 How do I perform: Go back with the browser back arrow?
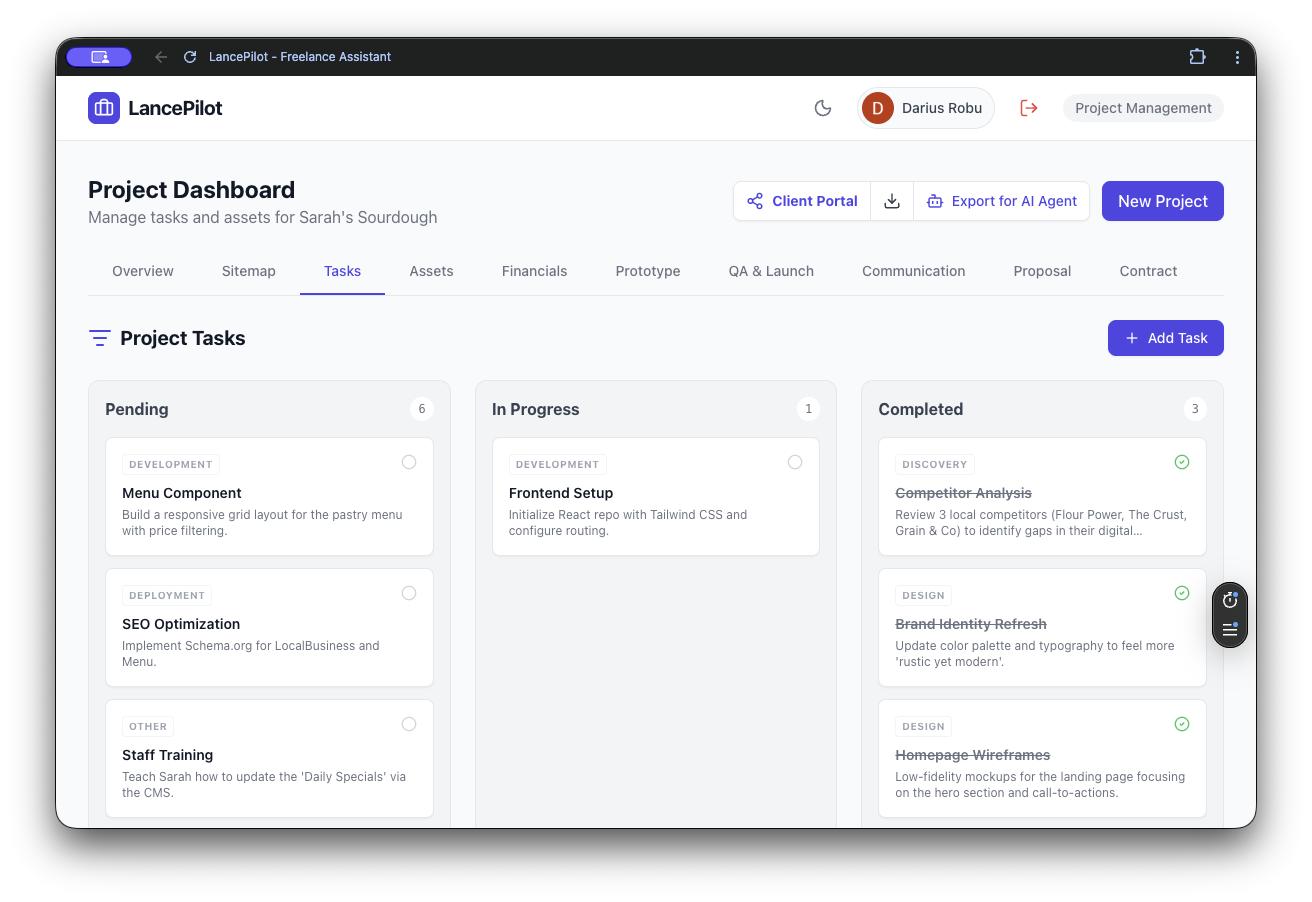coord(161,57)
